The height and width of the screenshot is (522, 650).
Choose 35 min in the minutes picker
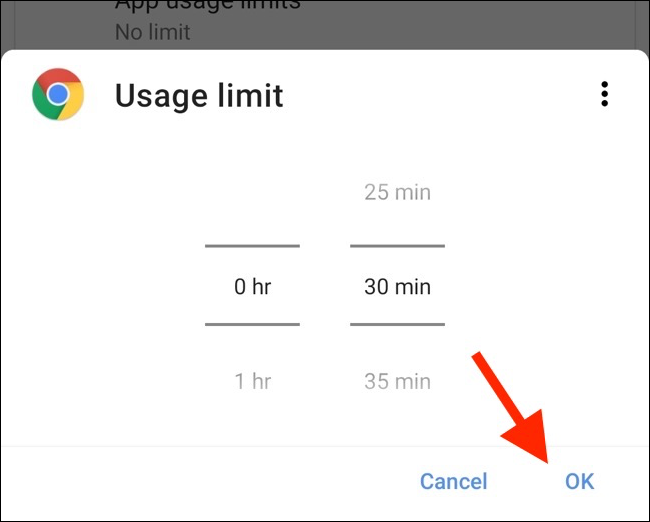397,381
